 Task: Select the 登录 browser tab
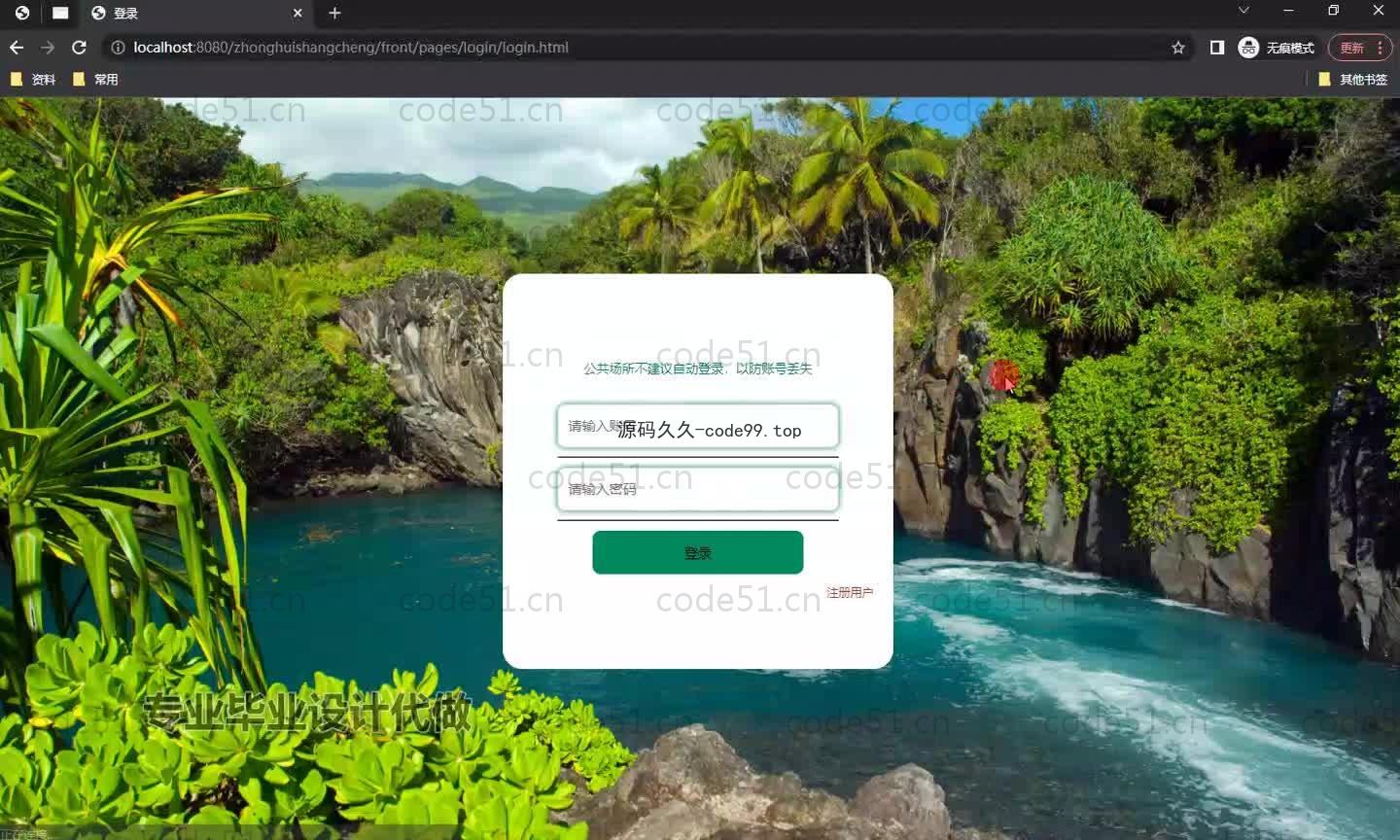coord(195,13)
